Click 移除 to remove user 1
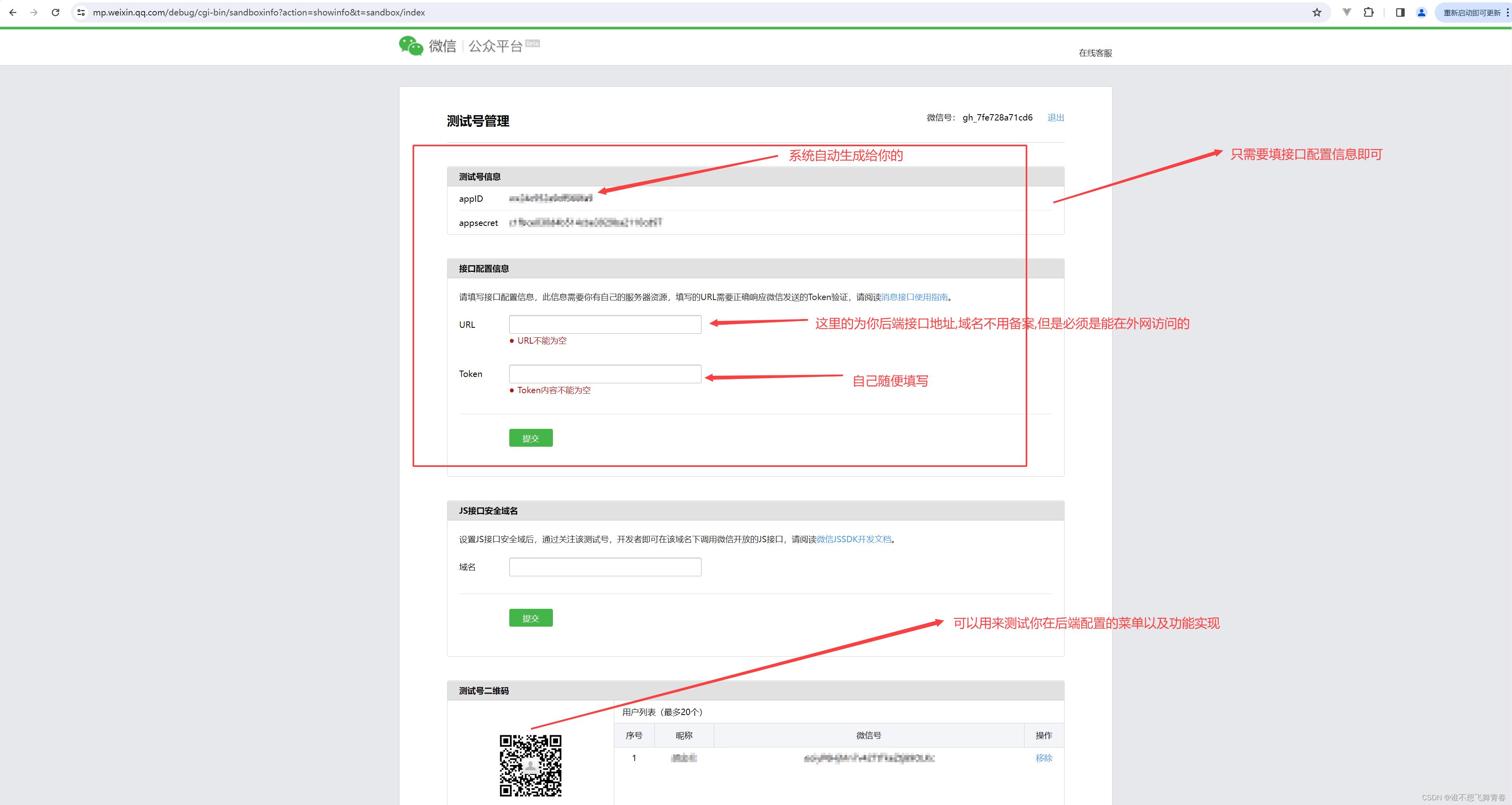Viewport: 1512px width, 805px height. pos(1044,758)
